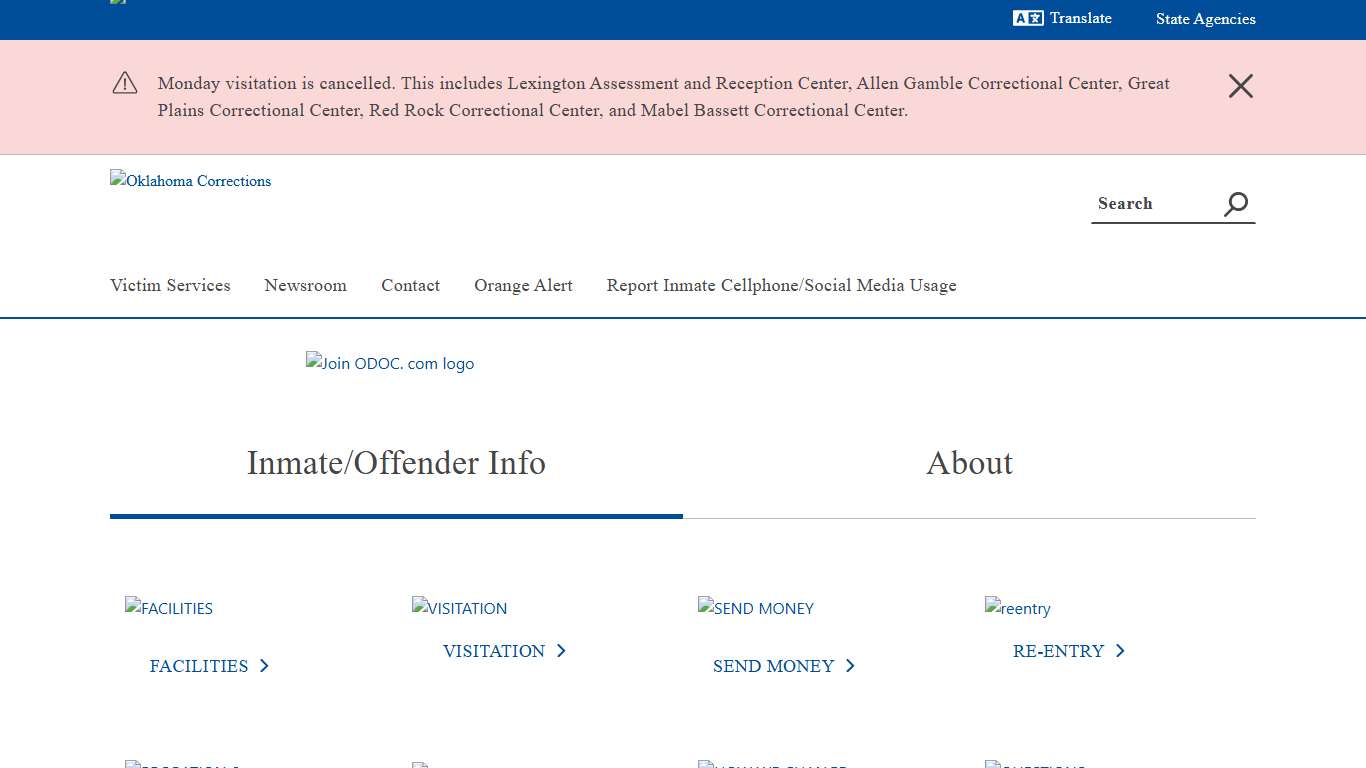Click Report Inmate Cellphone/Social Media Usage
The width and height of the screenshot is (1366, 768).
pos(781,286)
